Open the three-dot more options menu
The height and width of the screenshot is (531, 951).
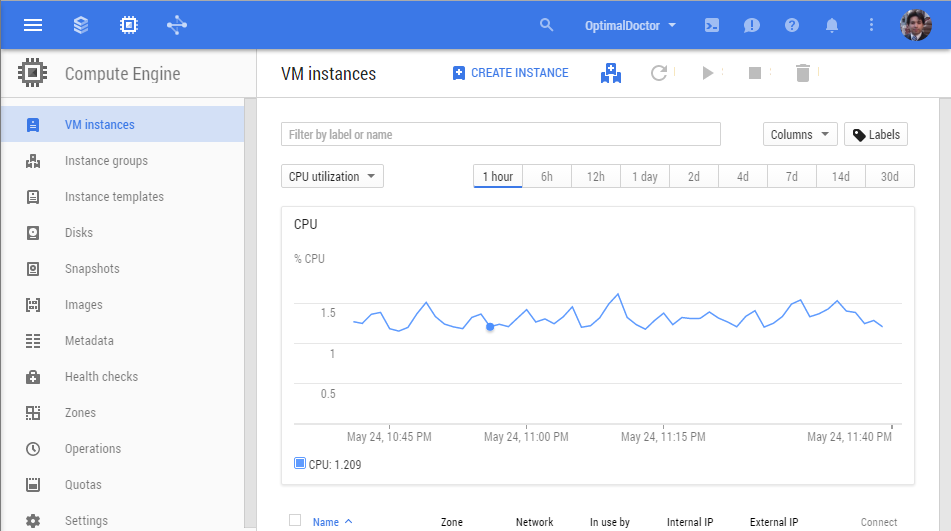(x=871, y=25)
